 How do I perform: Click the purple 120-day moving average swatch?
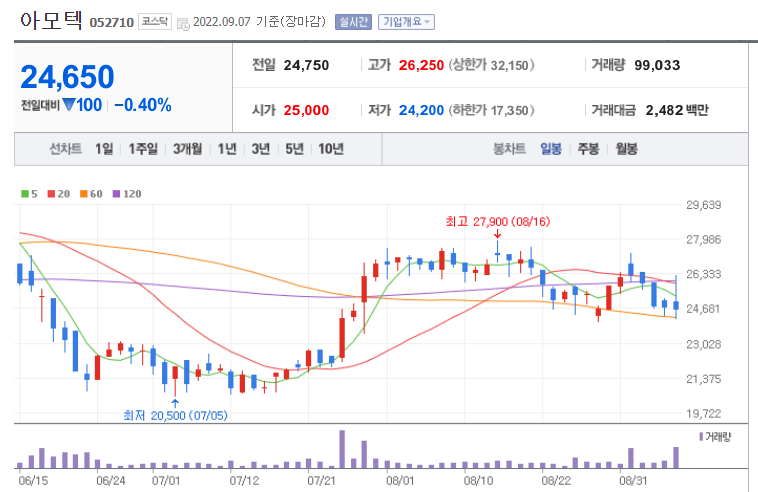tap(116, 194)
